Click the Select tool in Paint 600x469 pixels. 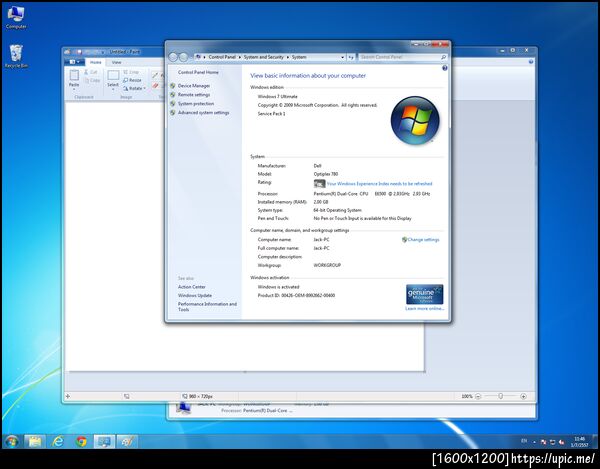point(113,79)
